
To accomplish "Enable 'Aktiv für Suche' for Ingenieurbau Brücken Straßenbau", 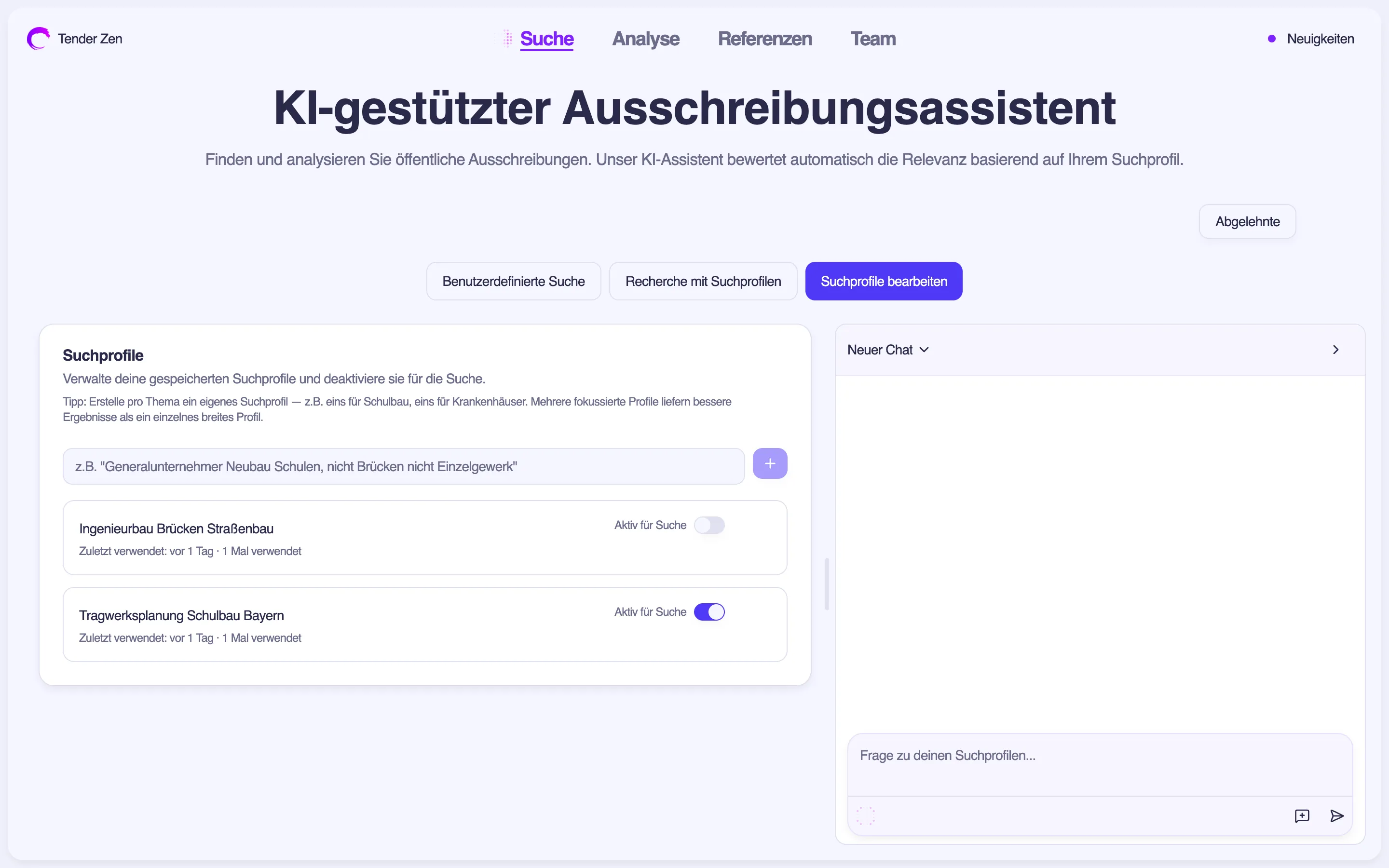I will [710, 525].
